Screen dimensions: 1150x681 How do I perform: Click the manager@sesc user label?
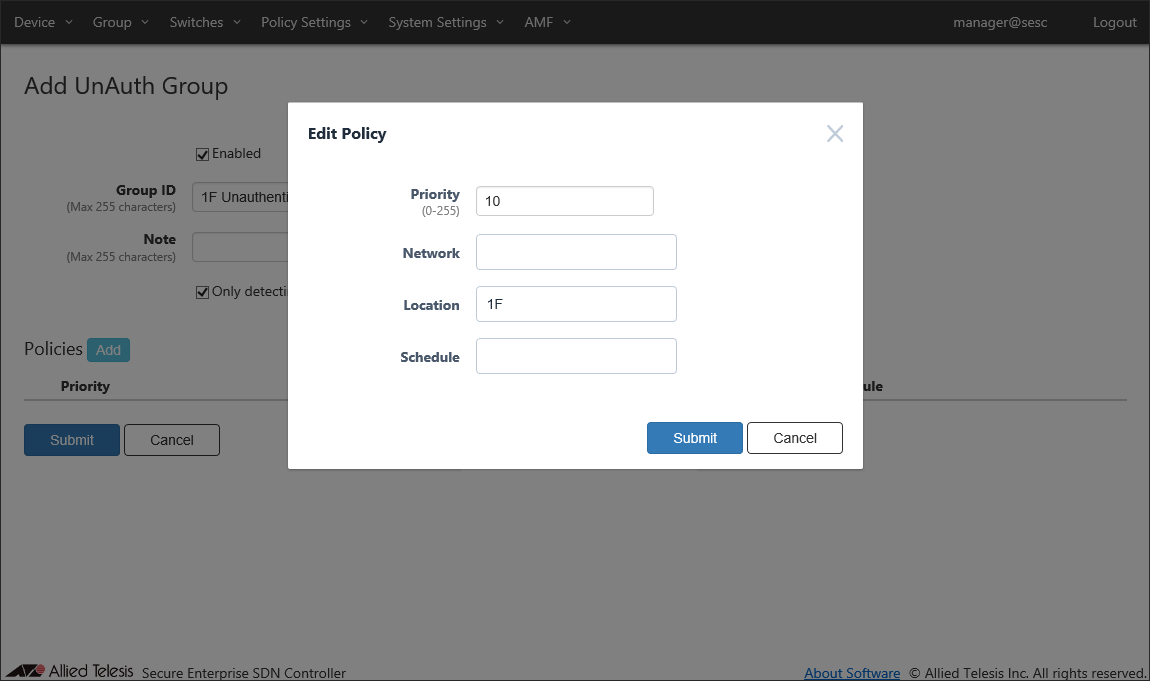coord(1000,22)
